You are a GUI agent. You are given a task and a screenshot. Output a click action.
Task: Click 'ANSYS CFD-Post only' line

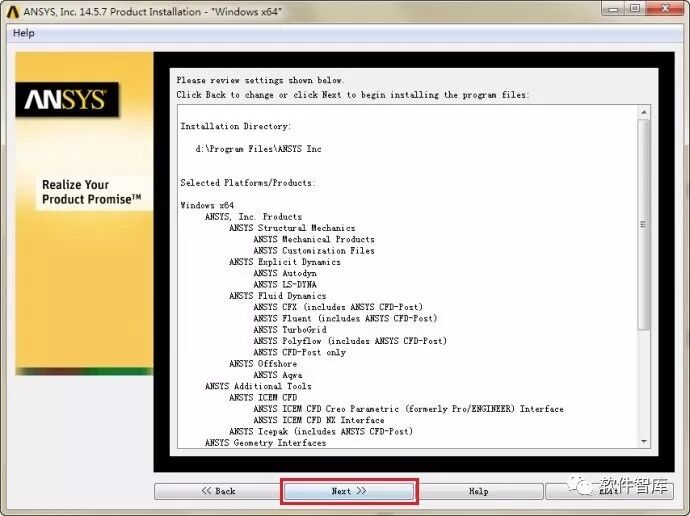pyautogui.click(x=299, y=352)
